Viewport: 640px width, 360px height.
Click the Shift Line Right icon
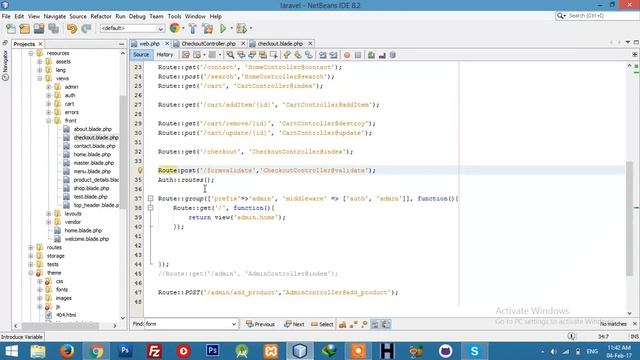point(333,55)
